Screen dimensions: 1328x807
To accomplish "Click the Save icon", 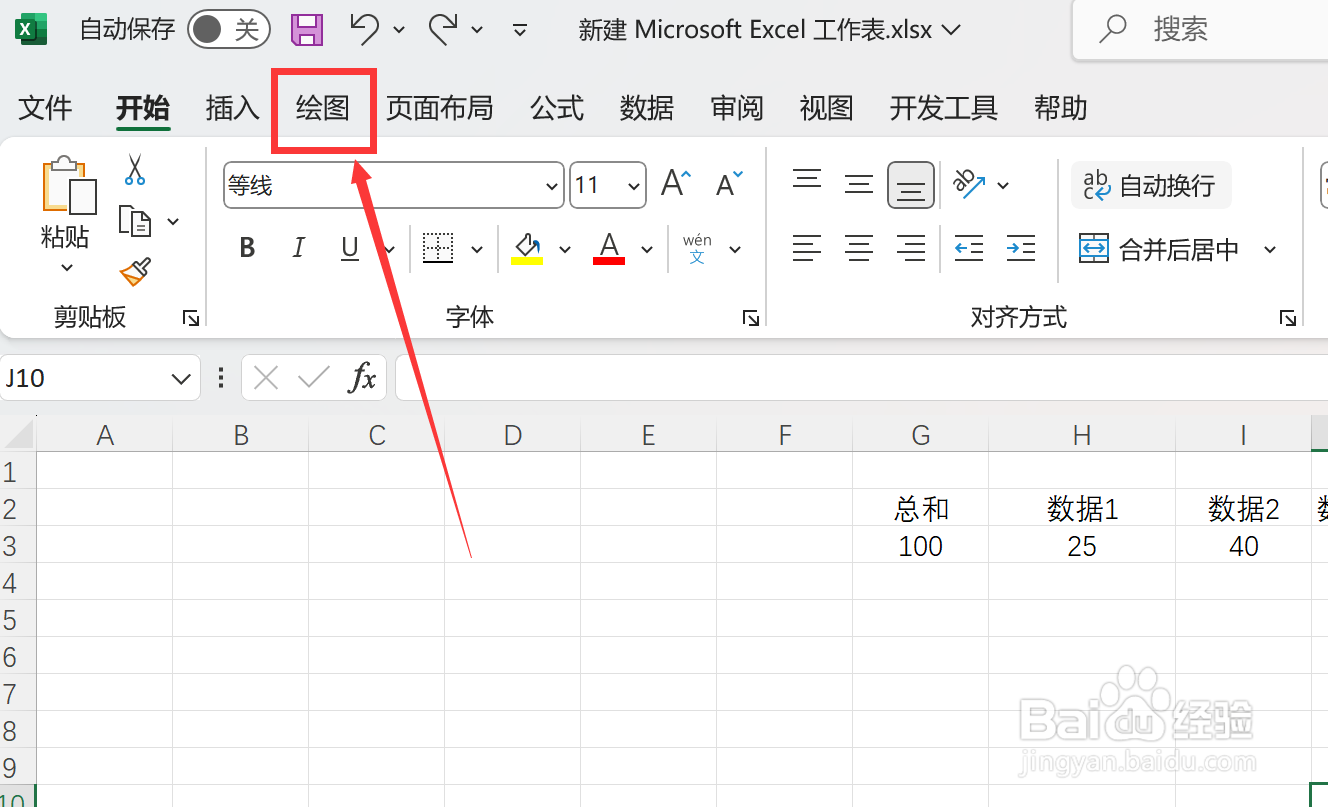I will (306, 30).
